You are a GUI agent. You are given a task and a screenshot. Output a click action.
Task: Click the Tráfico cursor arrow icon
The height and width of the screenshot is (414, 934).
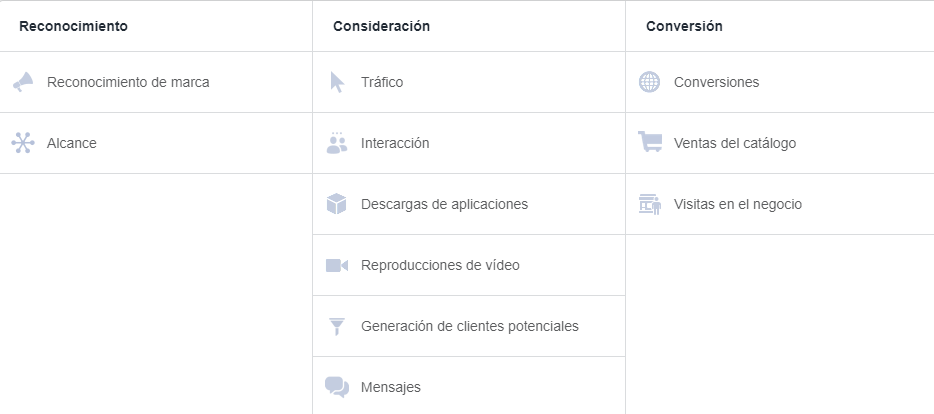click(x=337, y=82)
